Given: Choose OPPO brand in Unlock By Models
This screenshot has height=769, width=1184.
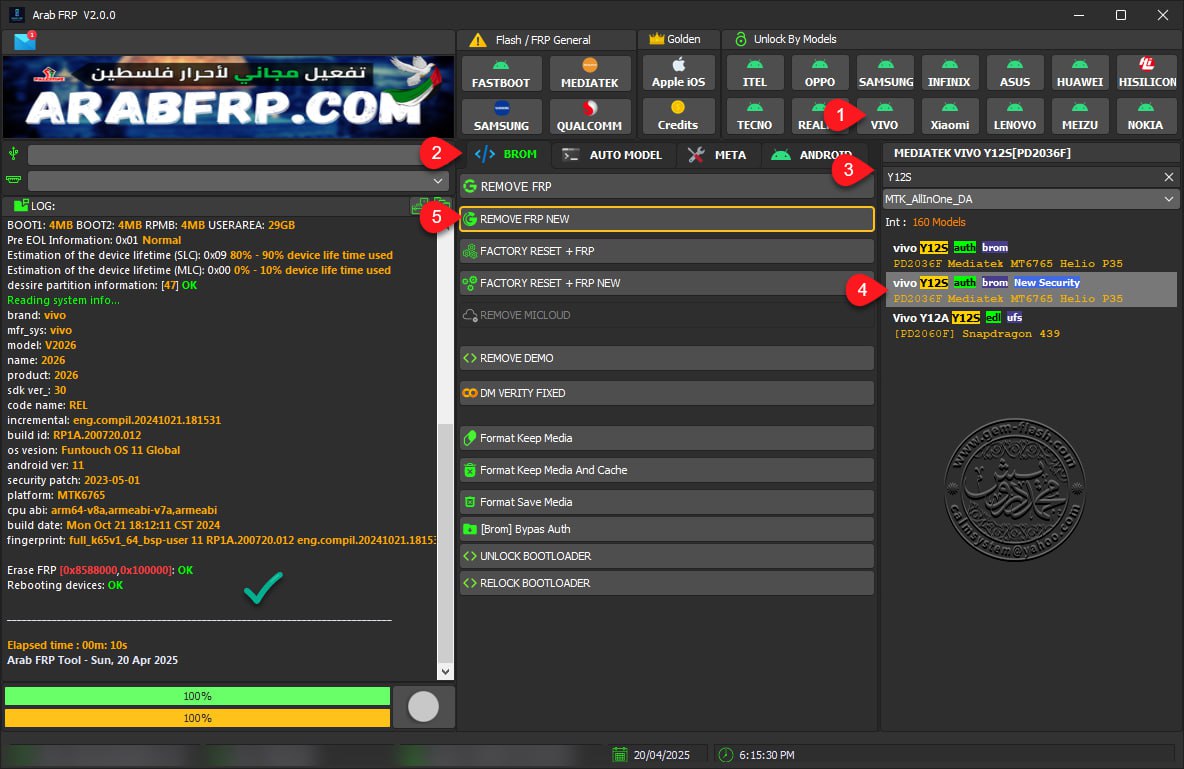Looking at the screenshot, I should (x=819, y=73).
